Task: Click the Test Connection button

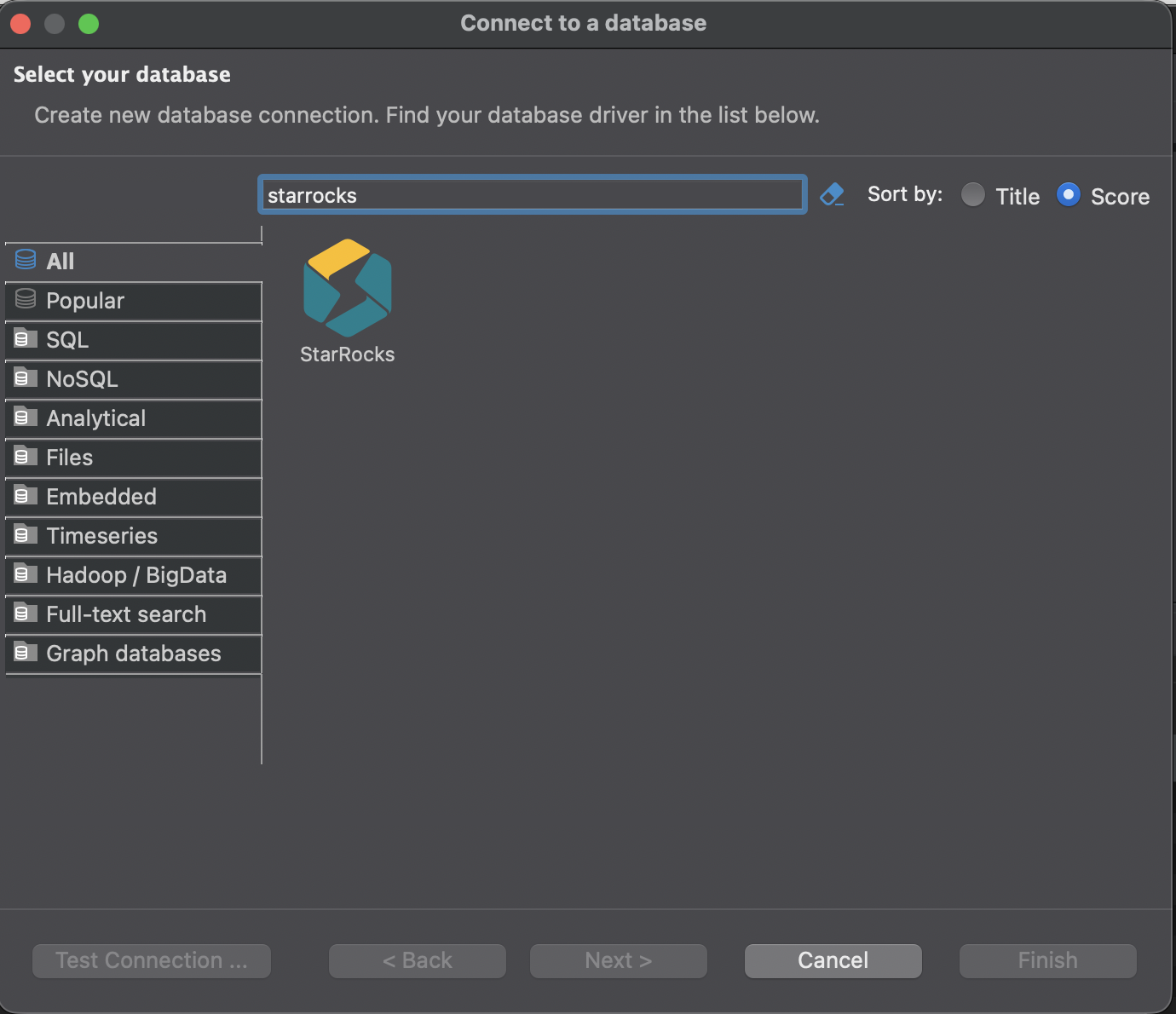Action: tap(152, 960)
